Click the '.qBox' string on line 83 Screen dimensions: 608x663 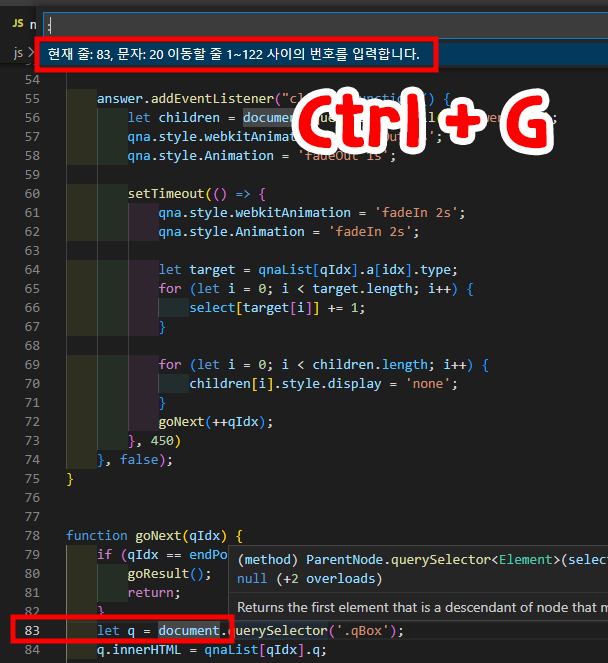click(x=363, y=631)
